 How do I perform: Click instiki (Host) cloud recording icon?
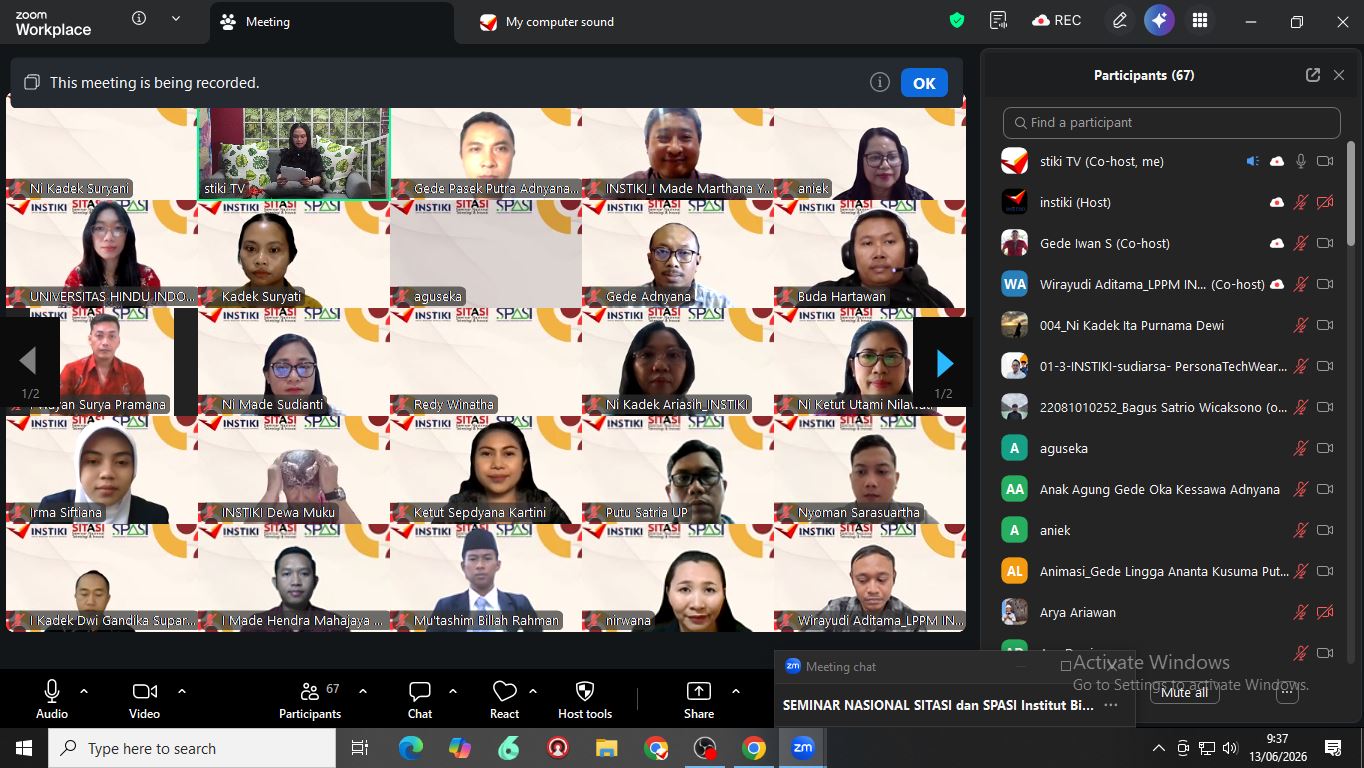tap(1277, 202)
